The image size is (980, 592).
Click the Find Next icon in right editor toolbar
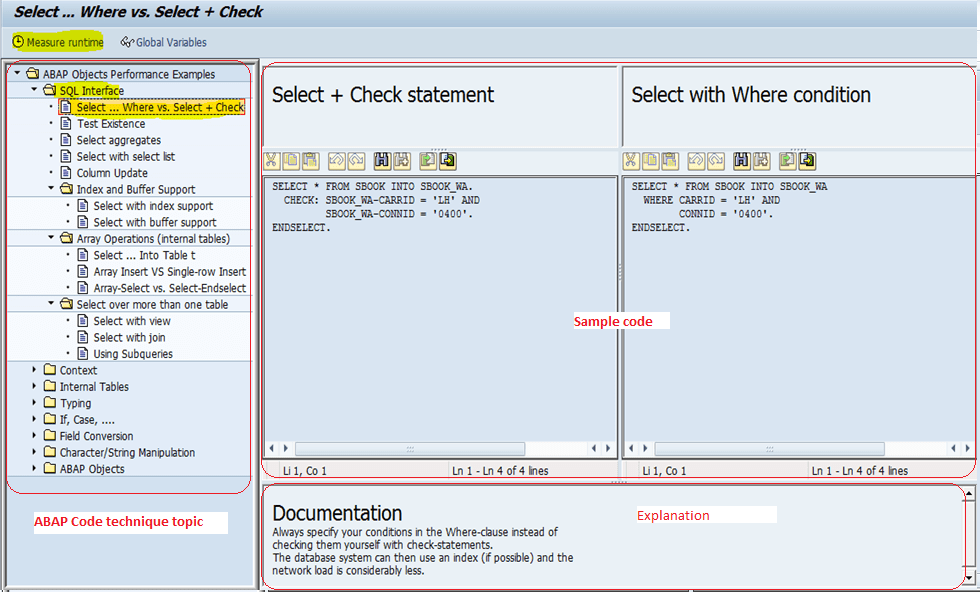[762, 160]
